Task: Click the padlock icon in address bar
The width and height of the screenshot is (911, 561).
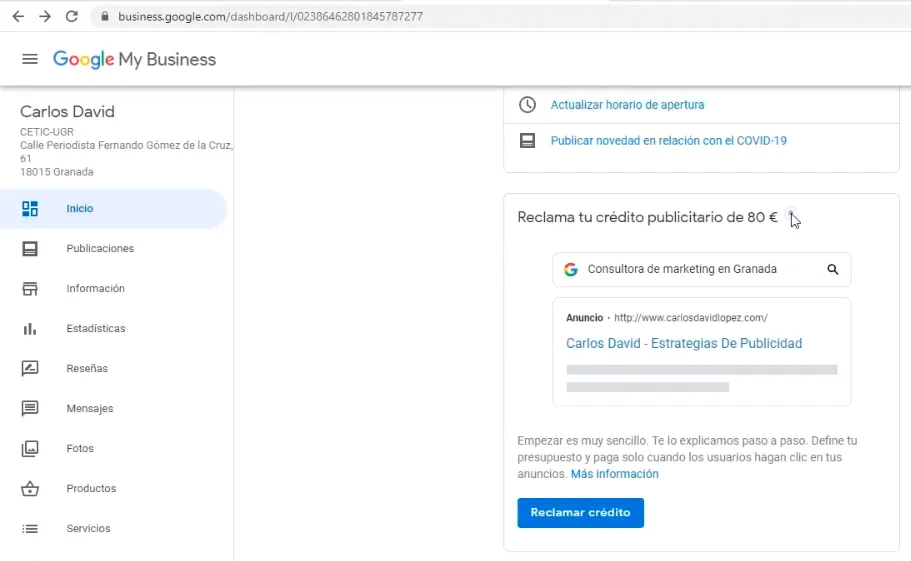Action: [x=105, y=16]
